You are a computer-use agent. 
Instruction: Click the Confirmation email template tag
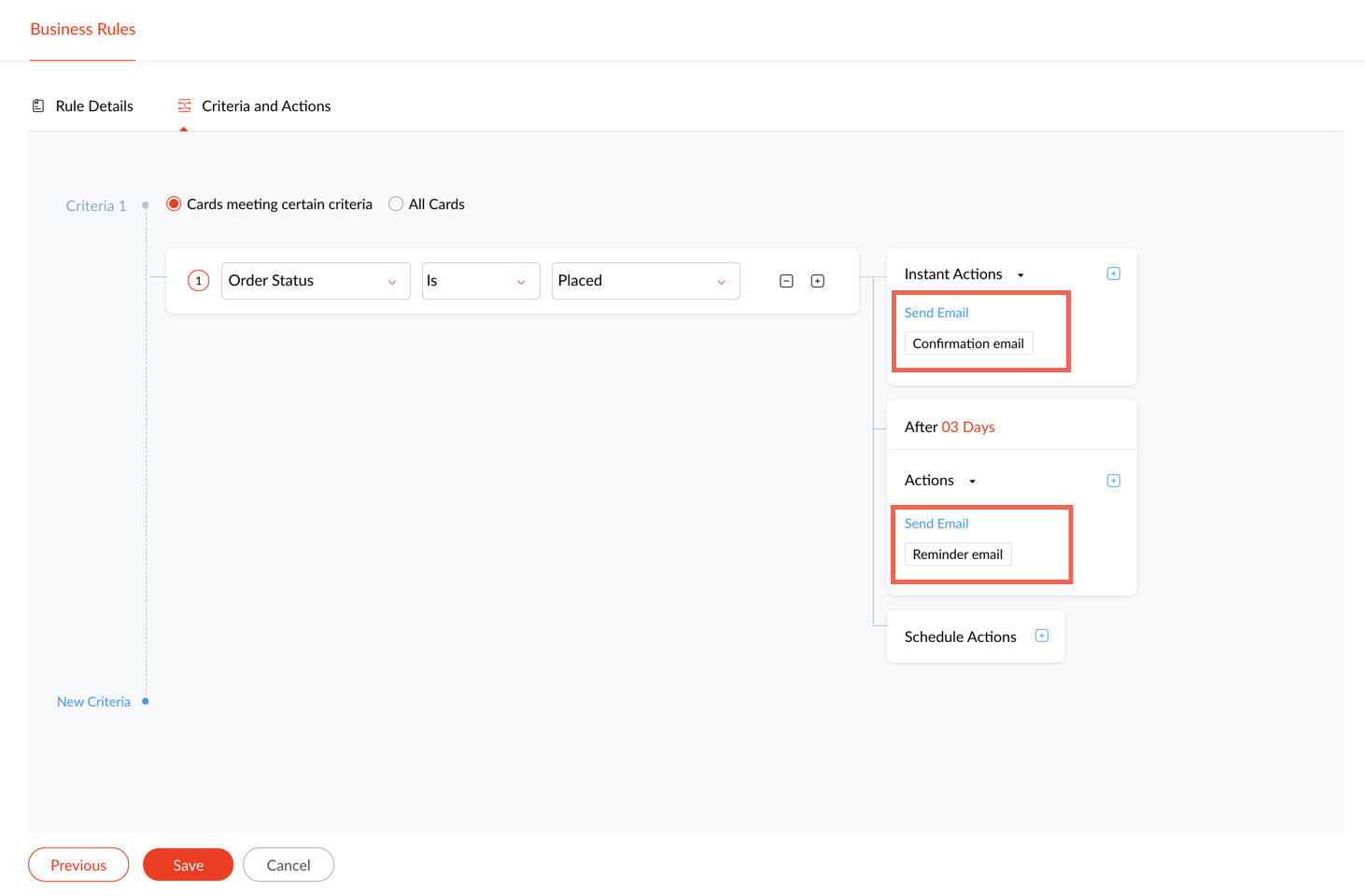pyautogui.click(x=968, y=343)
